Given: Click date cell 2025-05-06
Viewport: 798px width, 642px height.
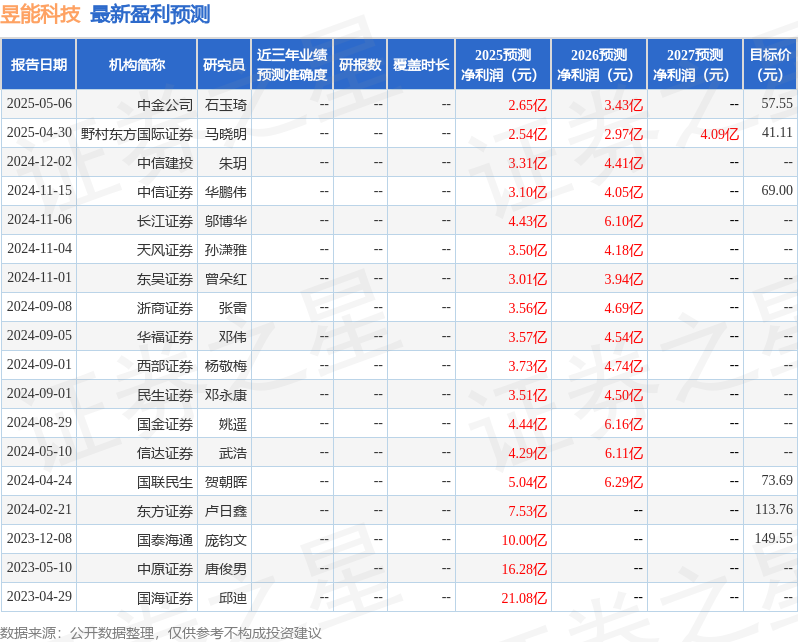Looking at the screenshot, I should (x=39, y=104).
